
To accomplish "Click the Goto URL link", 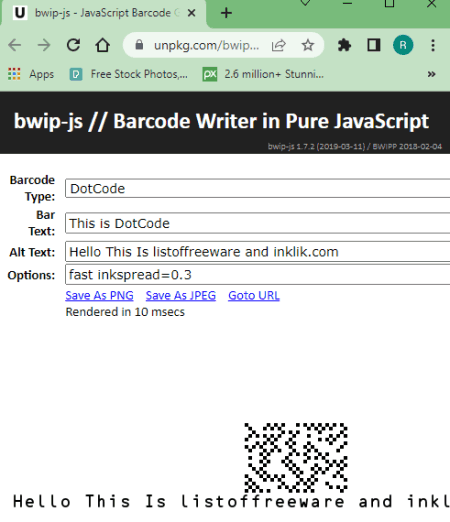I will (254, 296).
